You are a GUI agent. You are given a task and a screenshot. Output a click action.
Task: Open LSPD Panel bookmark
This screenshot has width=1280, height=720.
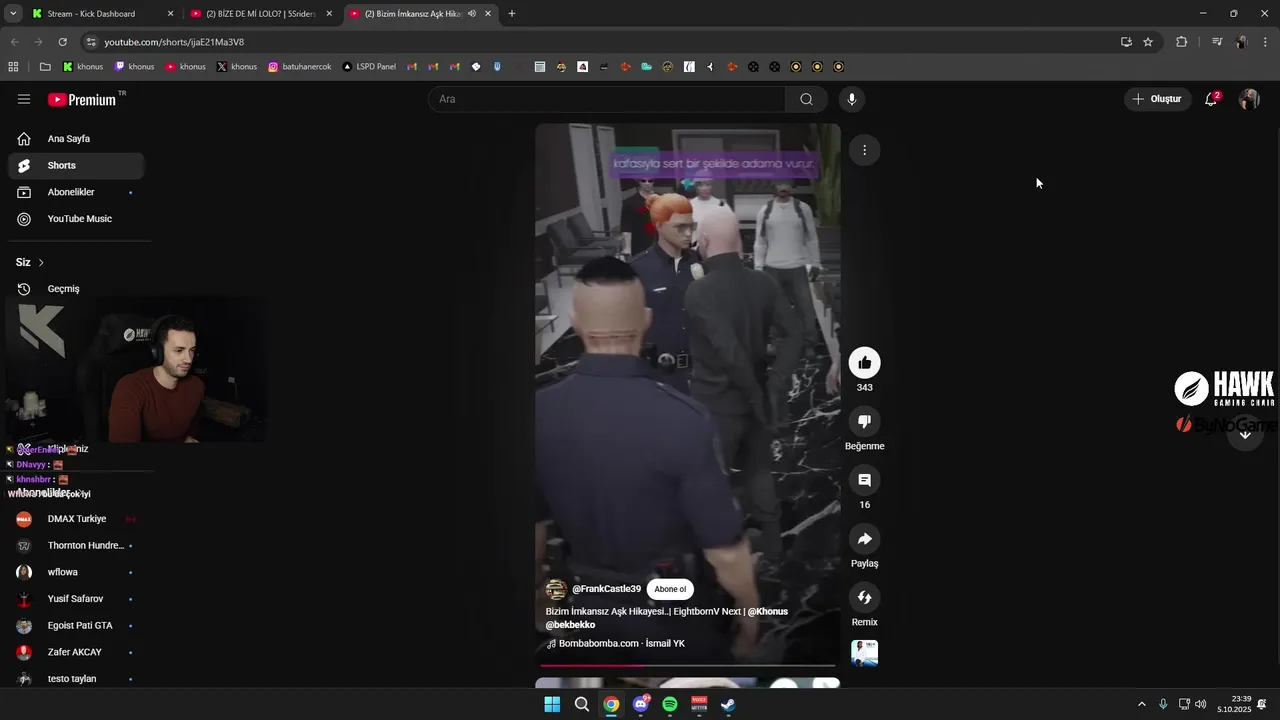[x=369, y=67]
